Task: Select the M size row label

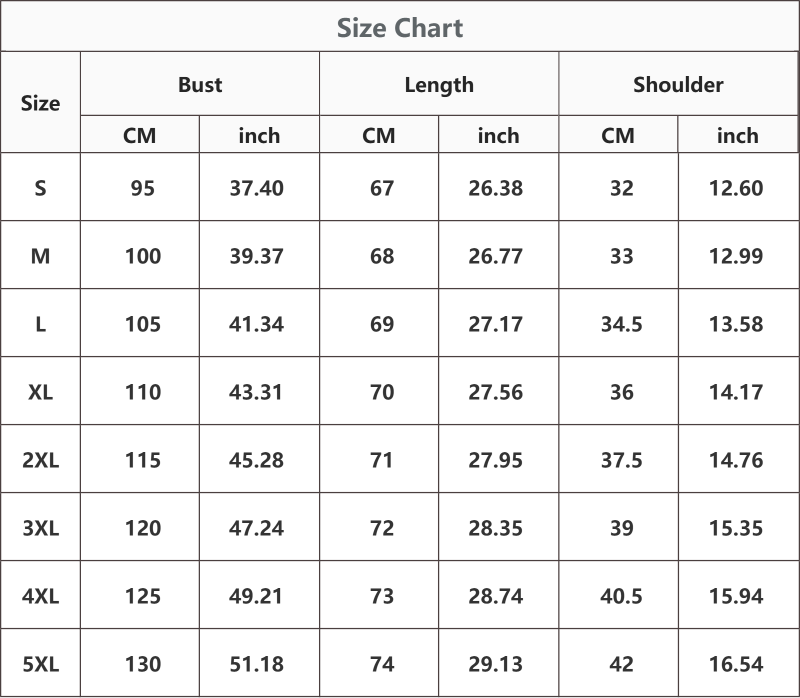Action: [40, 256]
